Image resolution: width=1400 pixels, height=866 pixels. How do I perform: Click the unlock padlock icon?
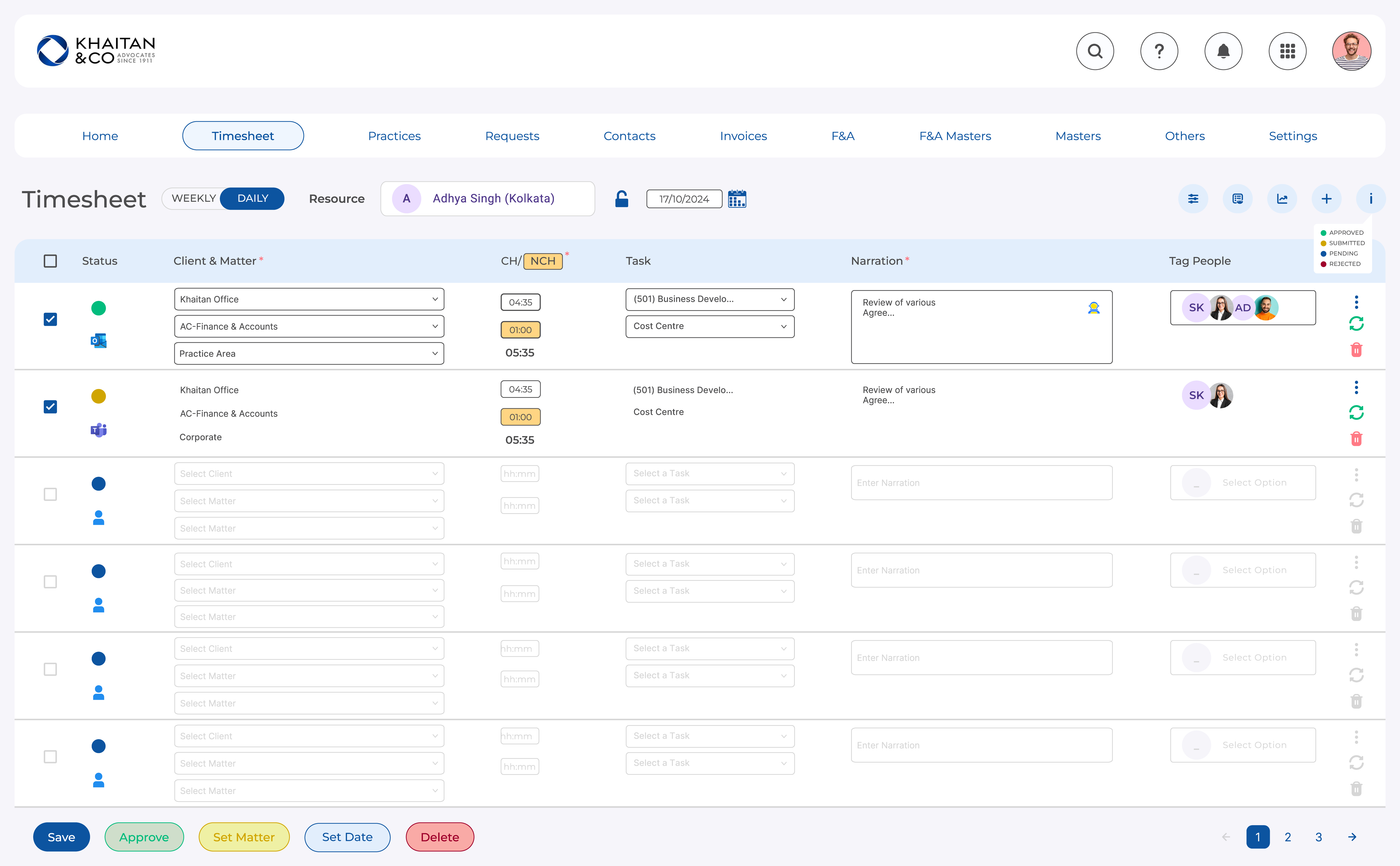pos(621,199)
